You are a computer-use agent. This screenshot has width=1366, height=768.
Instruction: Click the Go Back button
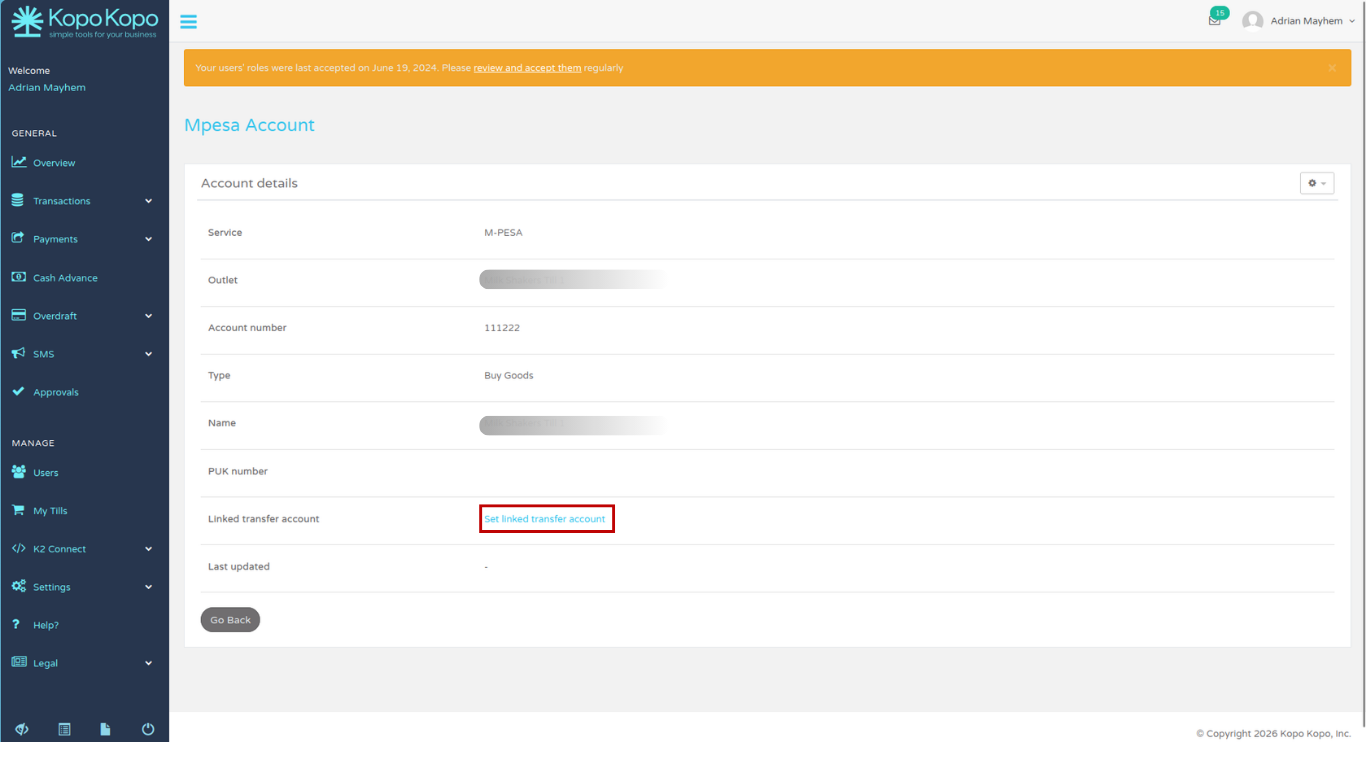(230, 620)
